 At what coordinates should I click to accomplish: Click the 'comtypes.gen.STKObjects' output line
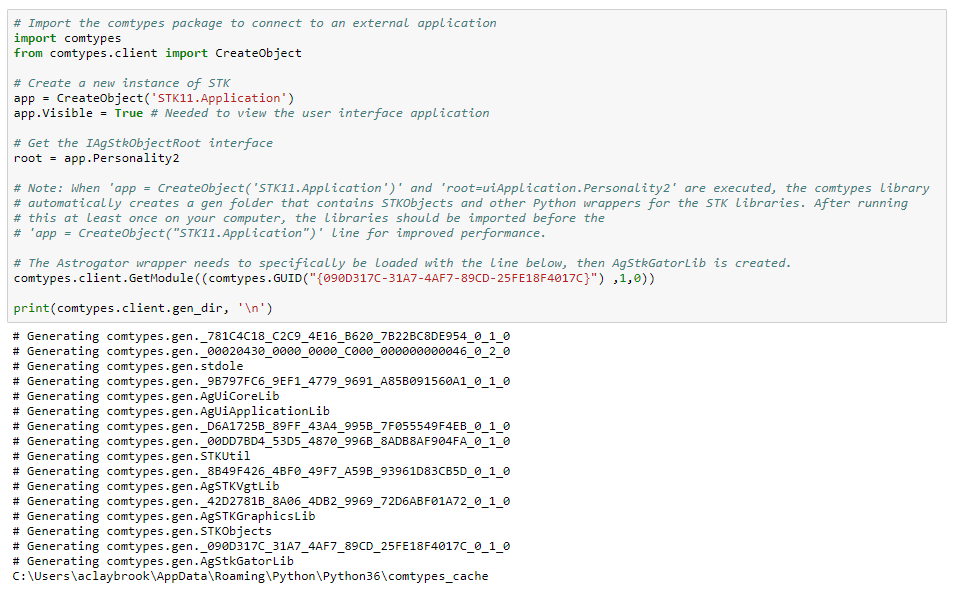pos(142,531)
